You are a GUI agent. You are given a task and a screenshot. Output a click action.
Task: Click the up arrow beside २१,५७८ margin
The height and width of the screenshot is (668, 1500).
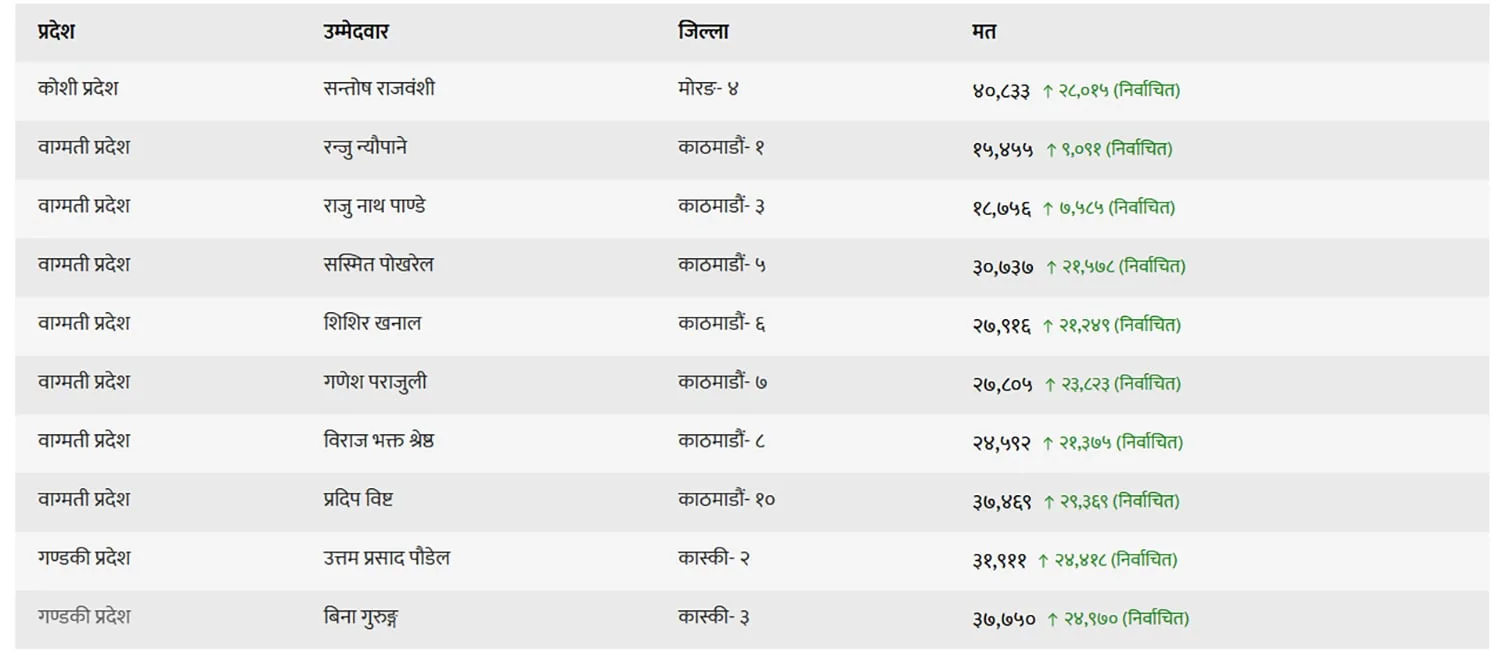[x=1051, y=267]
